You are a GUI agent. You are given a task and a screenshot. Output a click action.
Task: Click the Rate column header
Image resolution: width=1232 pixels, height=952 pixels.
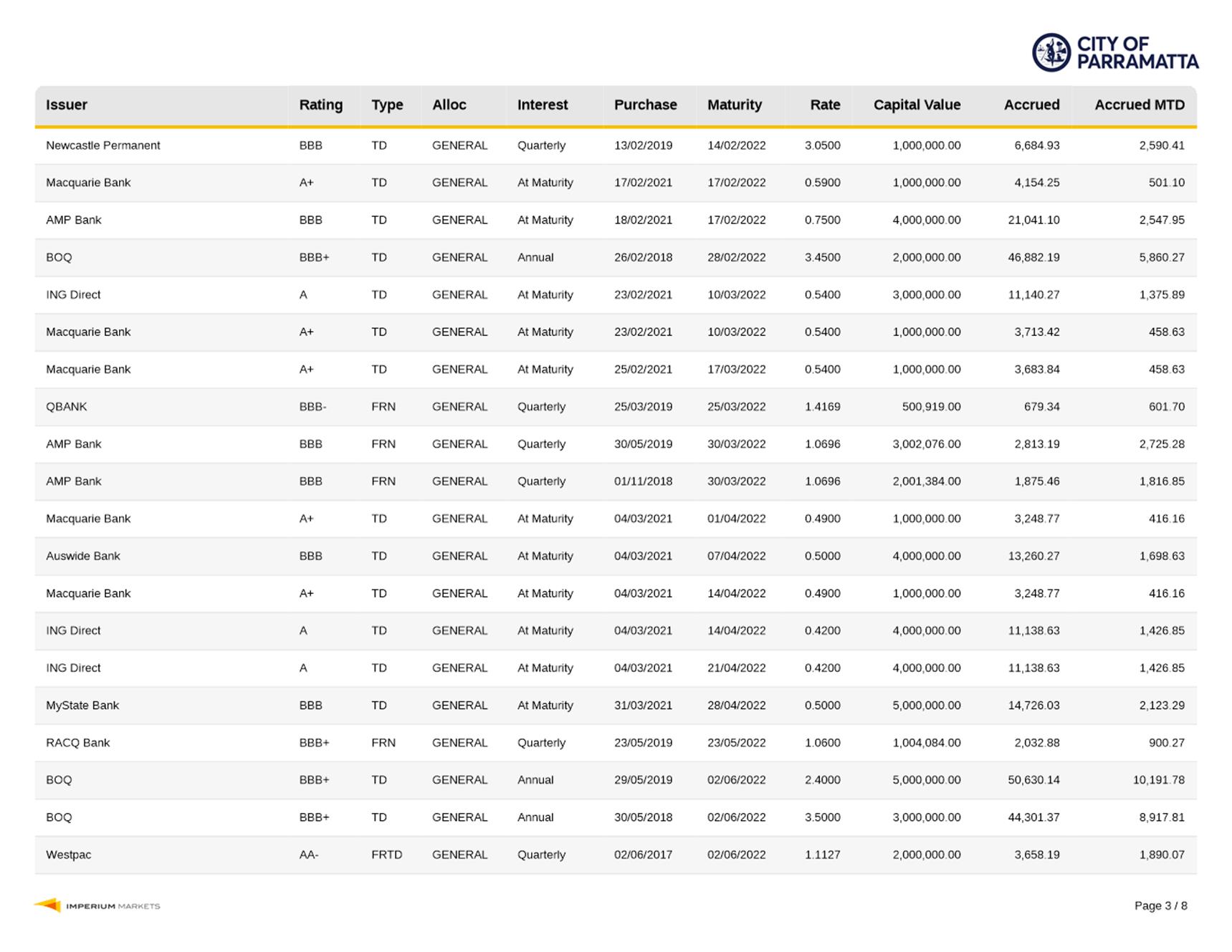(x=825, y=105)
